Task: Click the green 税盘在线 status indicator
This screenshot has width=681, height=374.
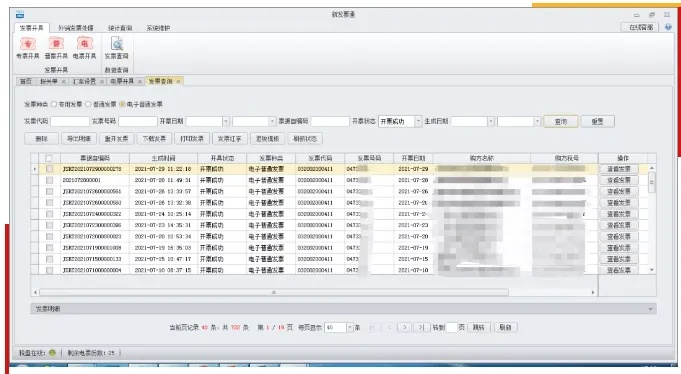Action: click(x=52, y=353)
